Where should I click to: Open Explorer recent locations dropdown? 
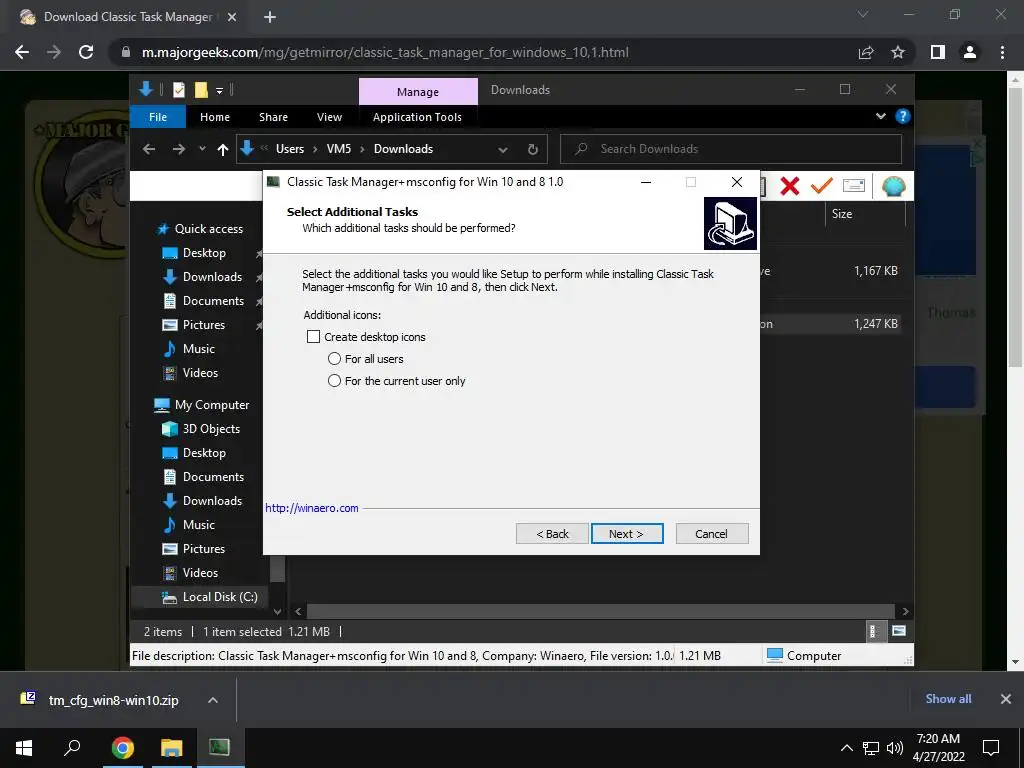[202, 149]
